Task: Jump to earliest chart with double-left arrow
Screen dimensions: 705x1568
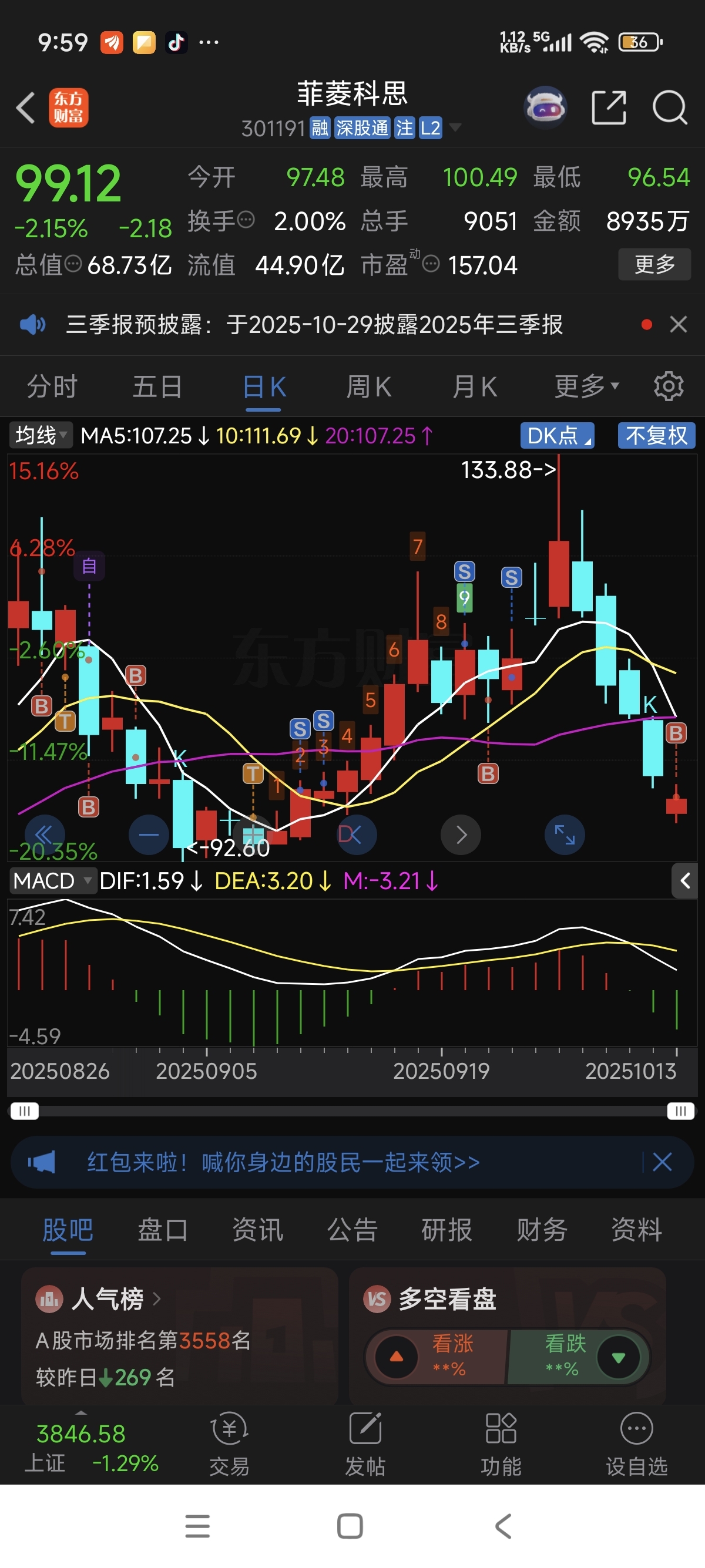Action: pyautogui.click(x=44, y=835)
